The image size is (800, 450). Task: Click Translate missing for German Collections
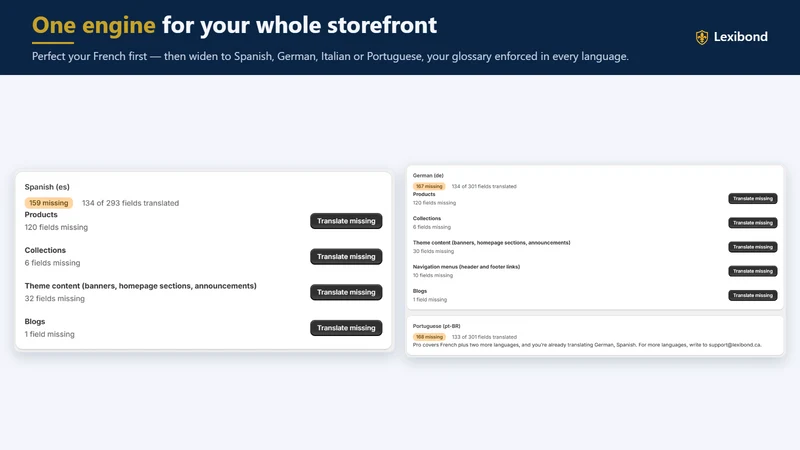tap(753, 223)
